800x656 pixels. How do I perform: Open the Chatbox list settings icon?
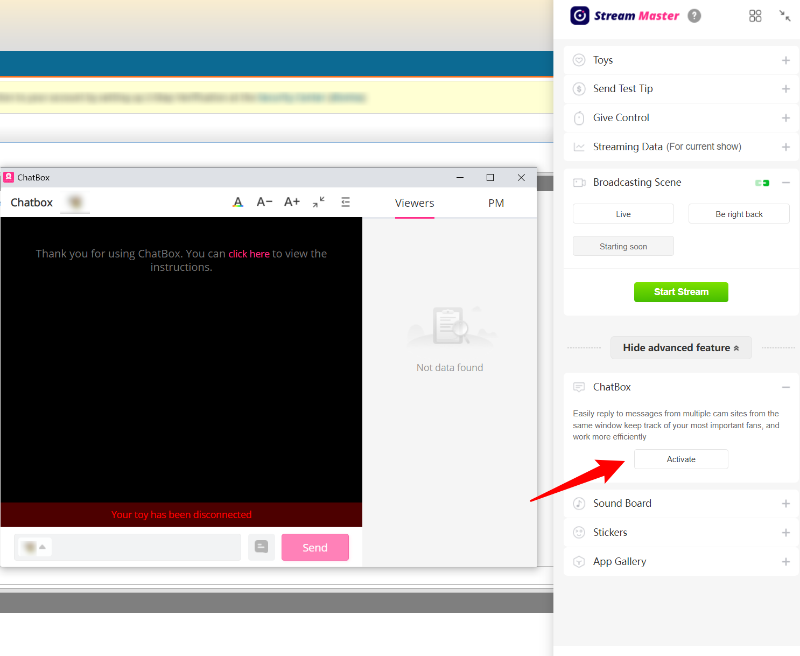(345, 202)
